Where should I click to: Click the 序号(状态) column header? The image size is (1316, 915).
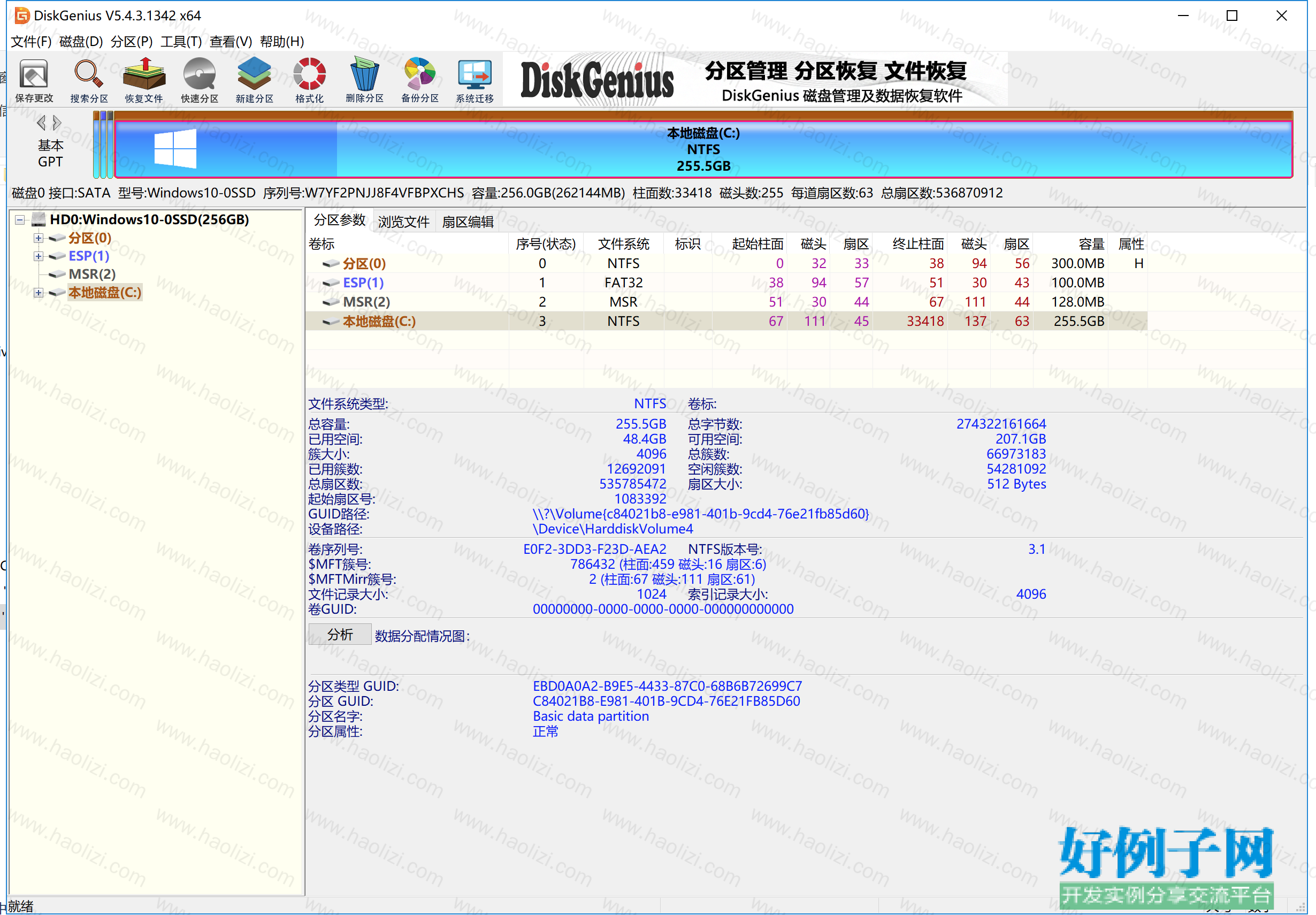[546, 244]
